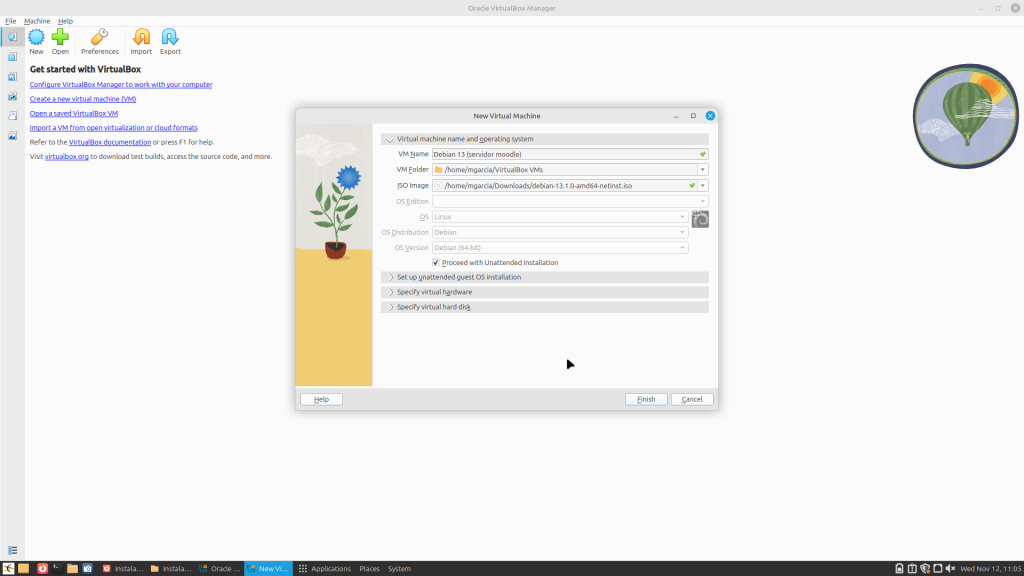Viewport: 1024px width, 576px height.
Task: Click the Finish button
Action: [646, 399]
